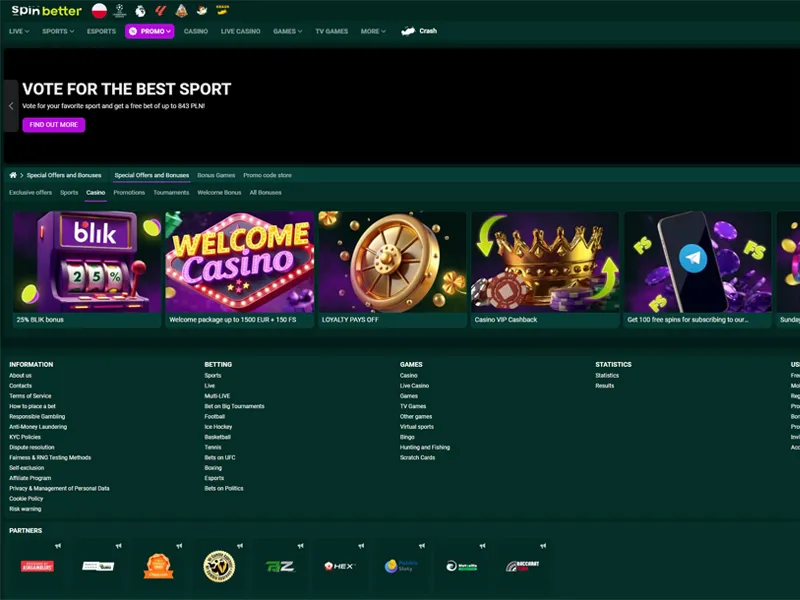Viewport: 800px width, 600px height.
Task: Click the HEX partner logo
Action: point(339,566)
